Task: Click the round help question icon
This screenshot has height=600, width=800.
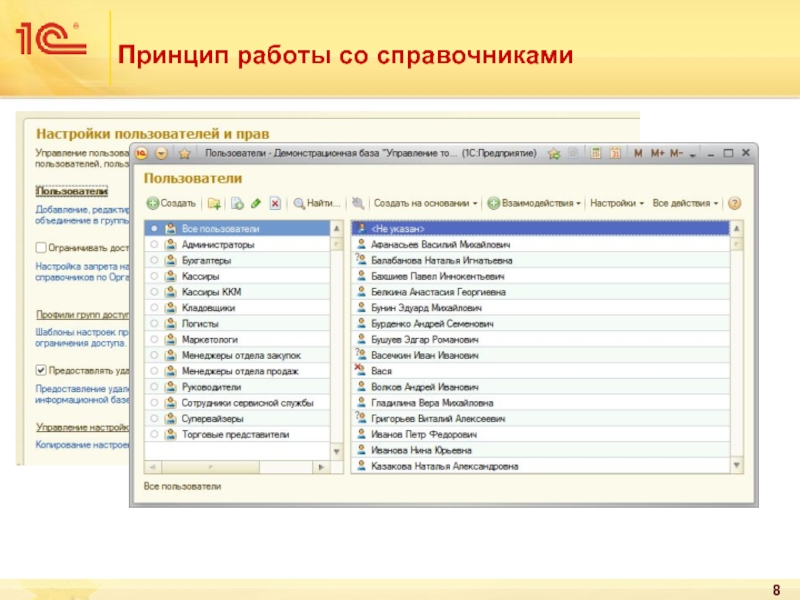Action: (735, 203)
